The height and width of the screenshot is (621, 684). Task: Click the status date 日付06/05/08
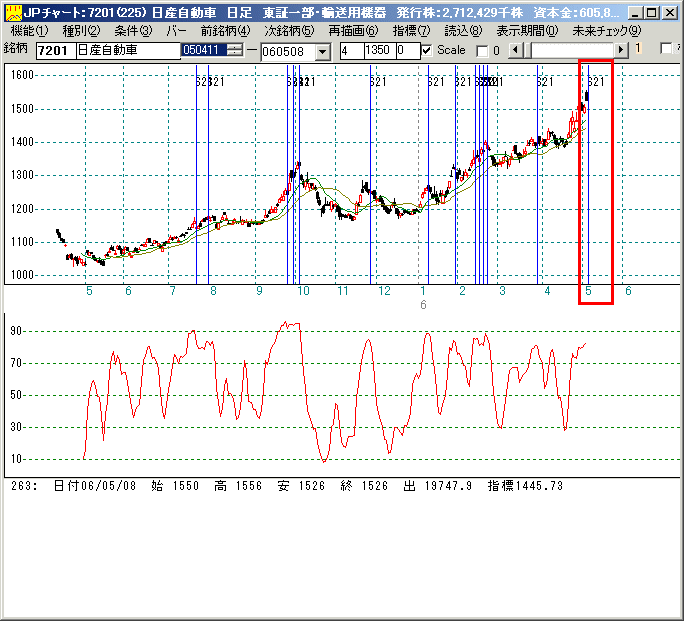[95, 485]
